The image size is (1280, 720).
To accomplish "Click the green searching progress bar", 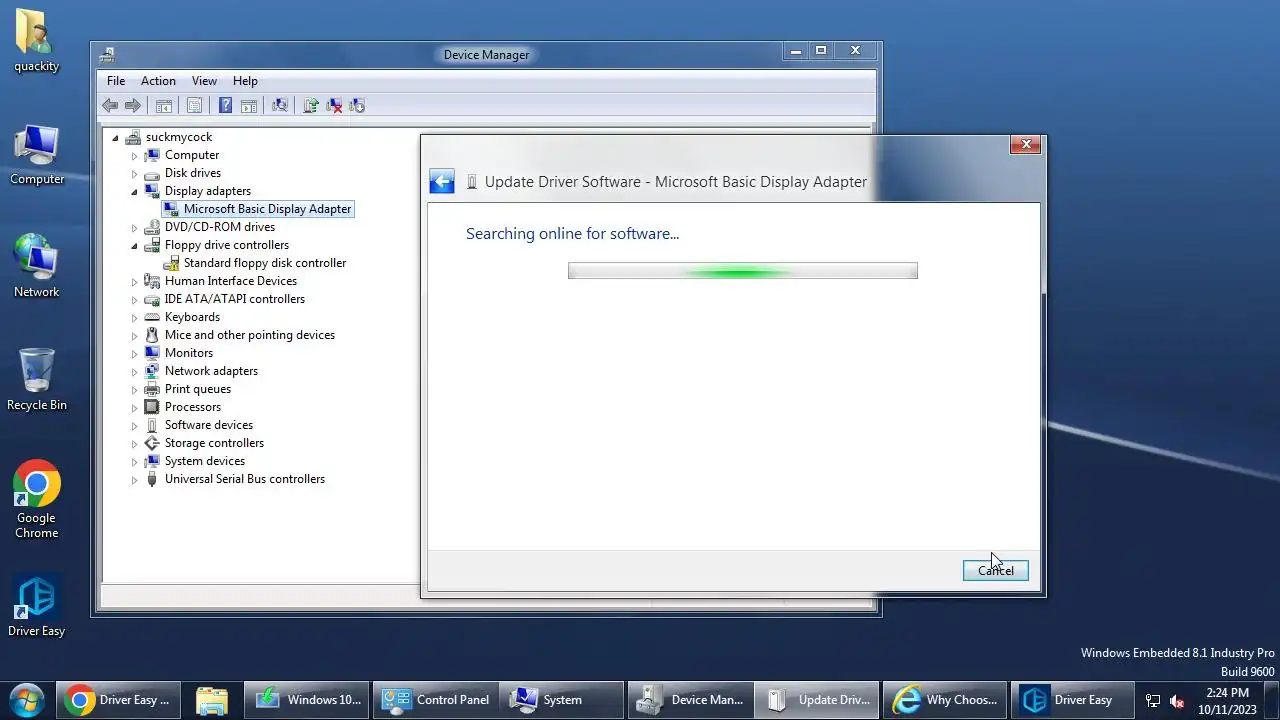I will click(742, 271).
